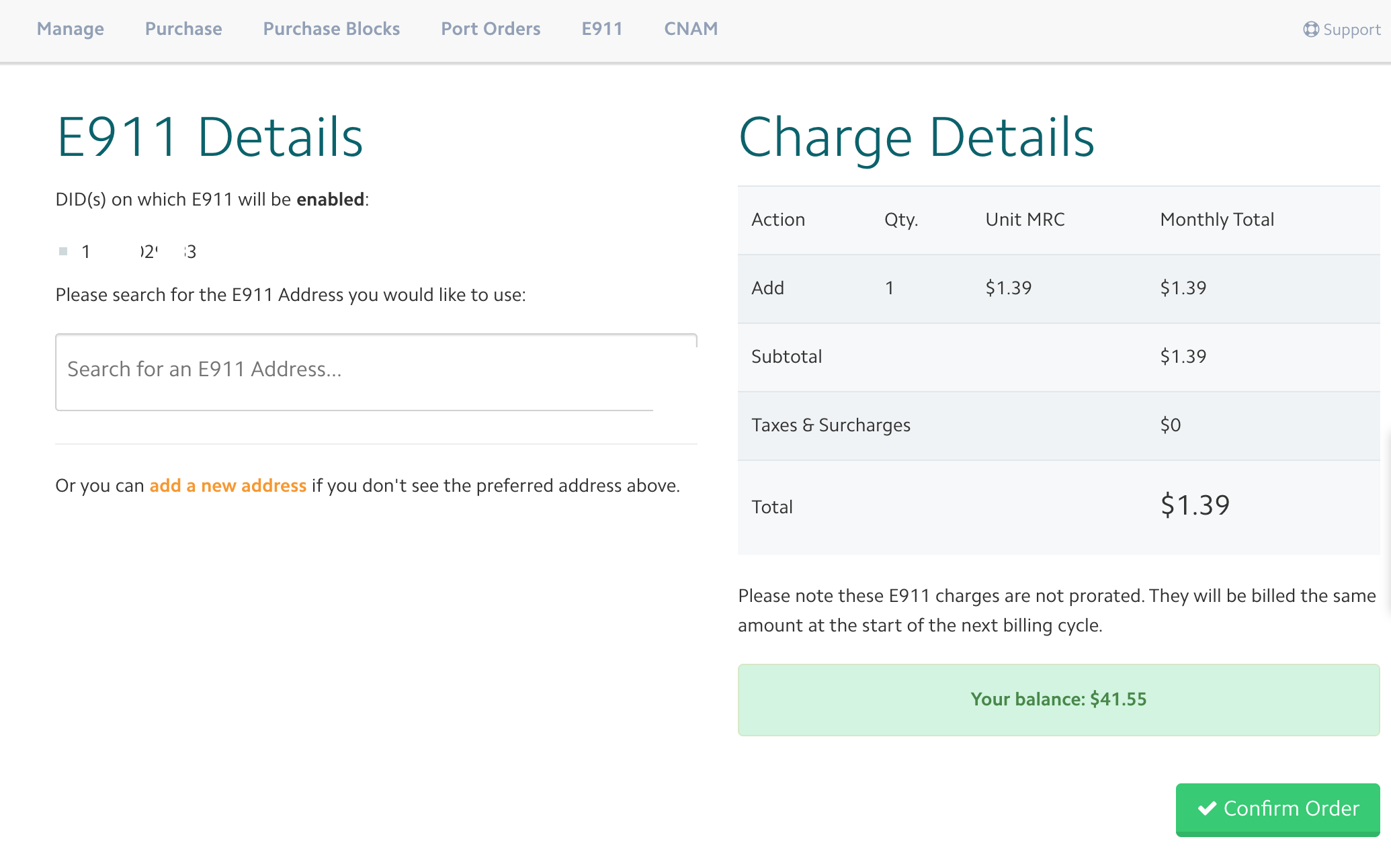1391x868 pixels.
Task: Click the Taxes & Surcharges label
Action: coord(831,425)
